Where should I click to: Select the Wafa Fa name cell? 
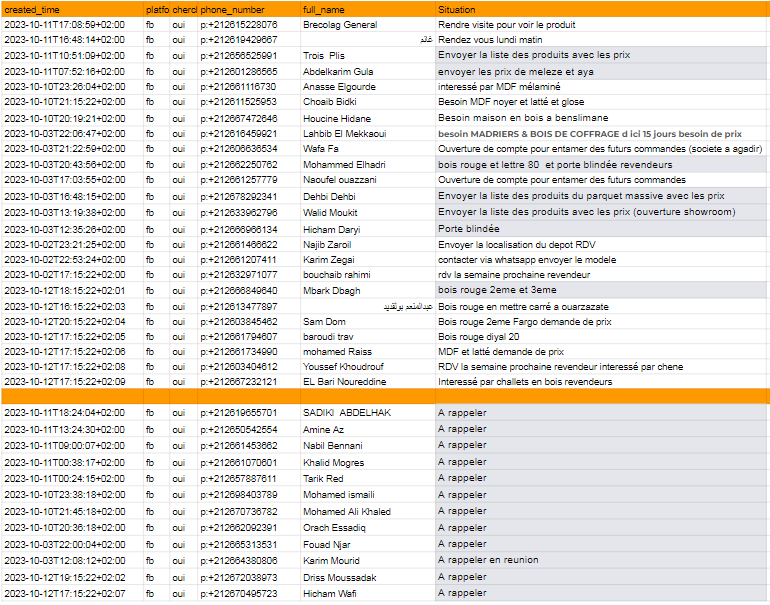[368, 149]
